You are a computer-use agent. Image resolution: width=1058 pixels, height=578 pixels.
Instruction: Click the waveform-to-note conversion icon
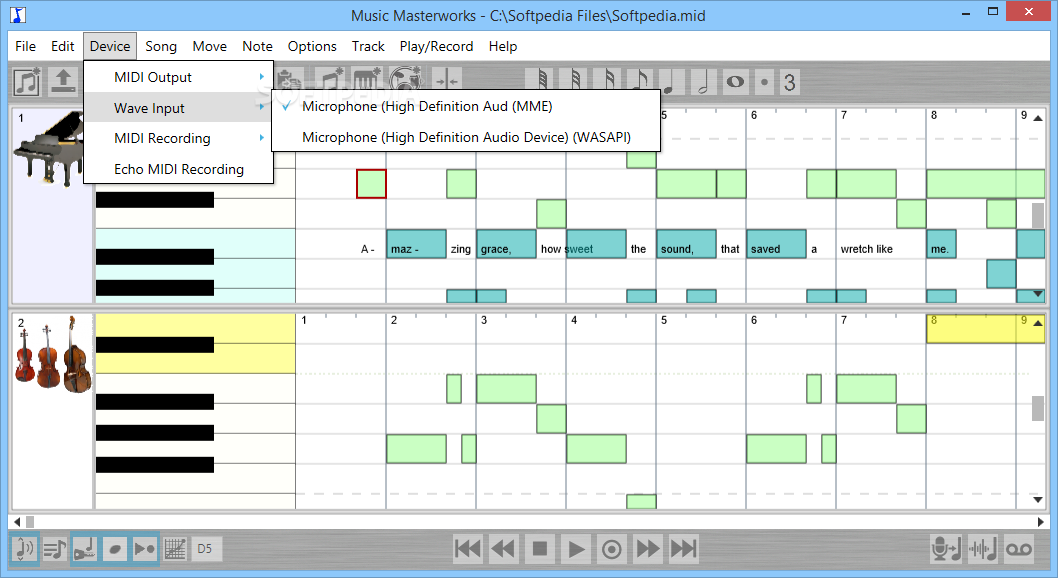click(x=982, y=549)
